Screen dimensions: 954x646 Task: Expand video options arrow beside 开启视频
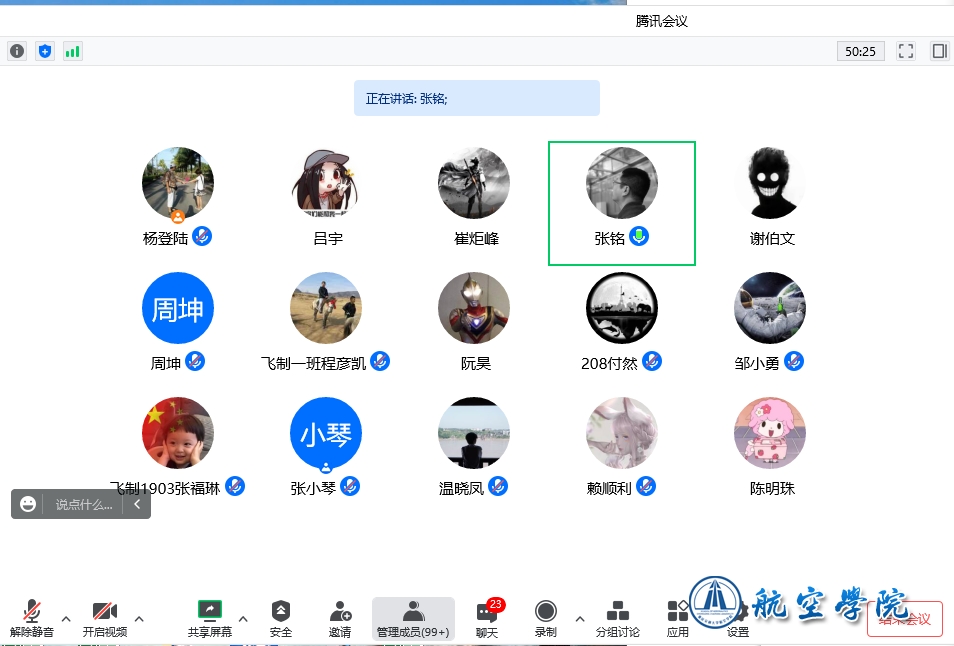[139, 618]
